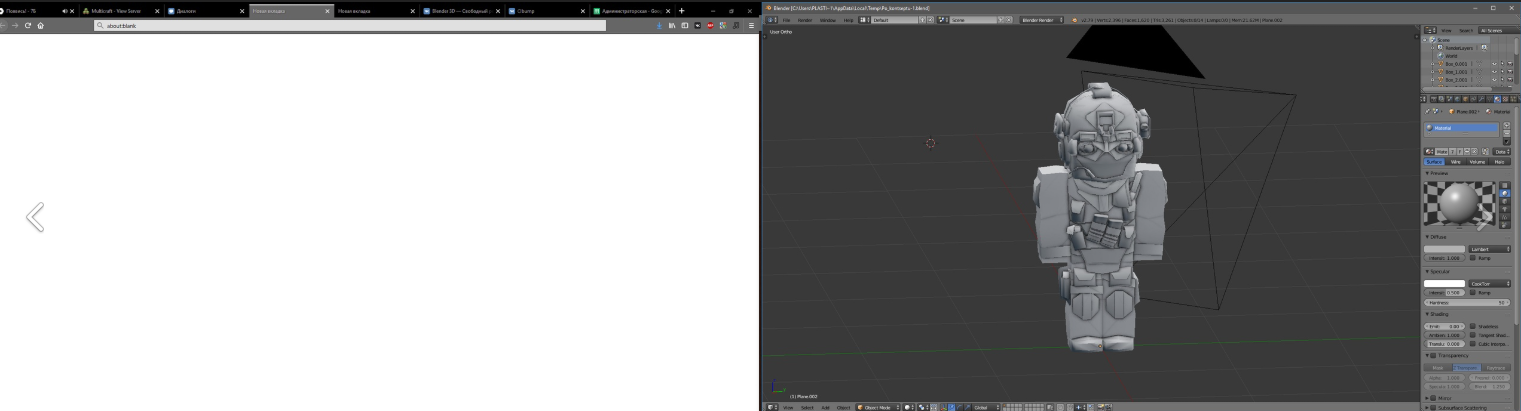The width and height of the screenshot is (1521, 411).
Task: Open the Data link dropdown in material panel
Action: pos(1502,151)
